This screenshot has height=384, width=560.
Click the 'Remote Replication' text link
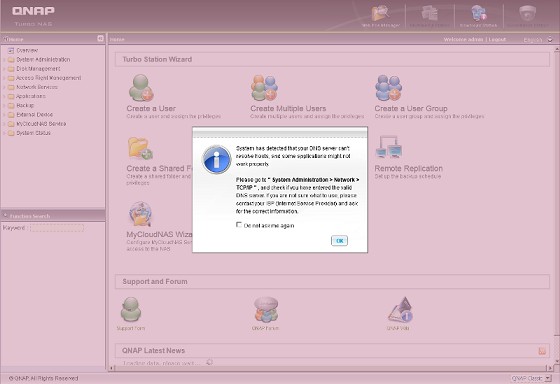[409, 168]
